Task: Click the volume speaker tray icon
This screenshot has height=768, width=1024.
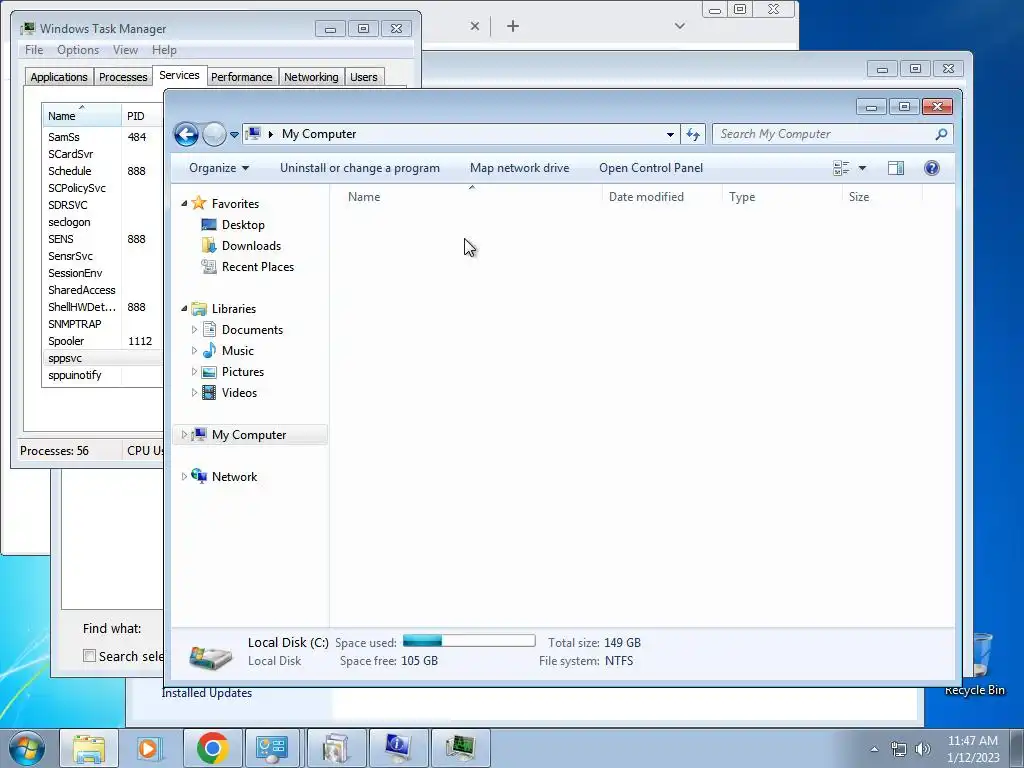Action: click(x=922, y=749)
